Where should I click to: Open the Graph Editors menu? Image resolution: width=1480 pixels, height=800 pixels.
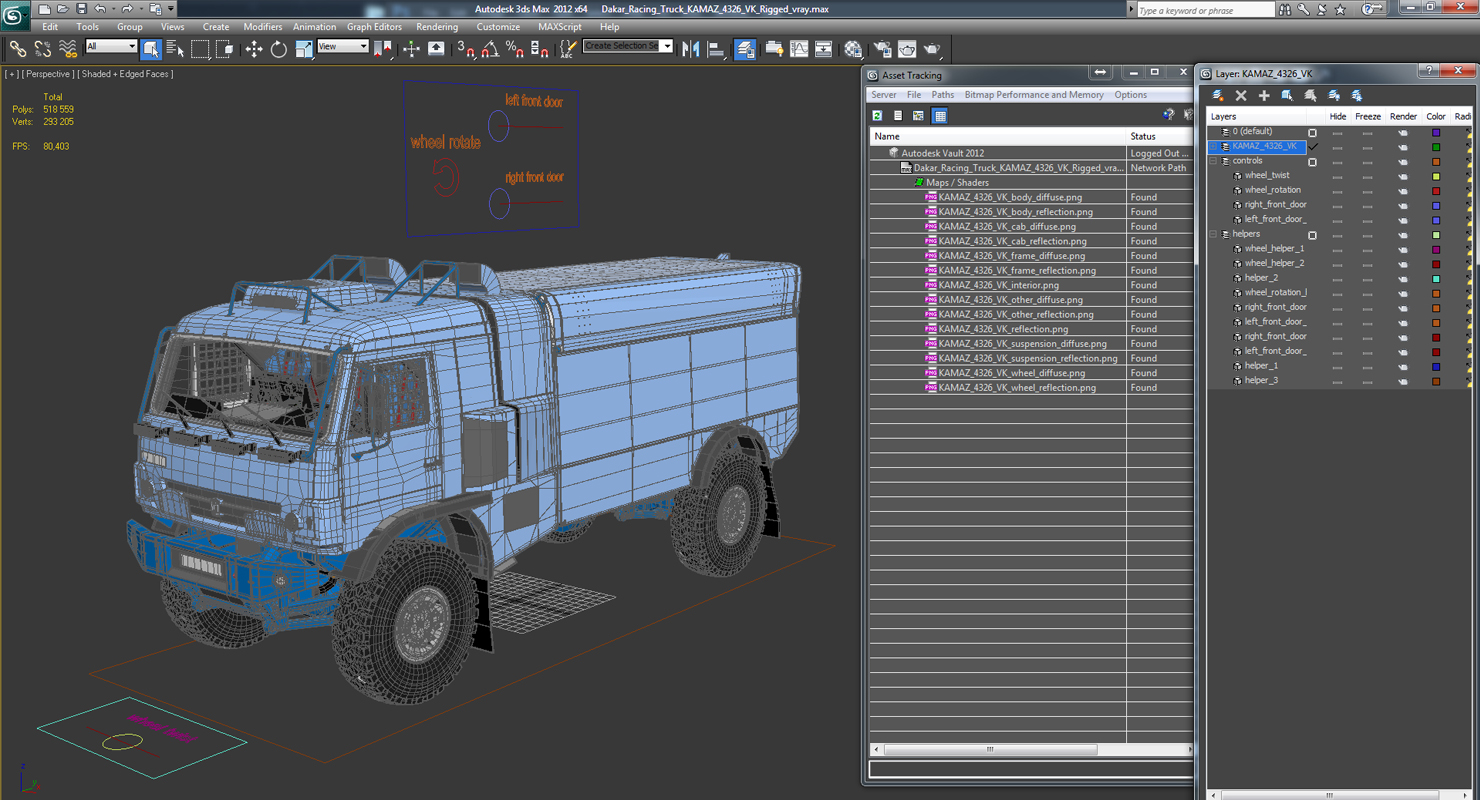[374, 27]
